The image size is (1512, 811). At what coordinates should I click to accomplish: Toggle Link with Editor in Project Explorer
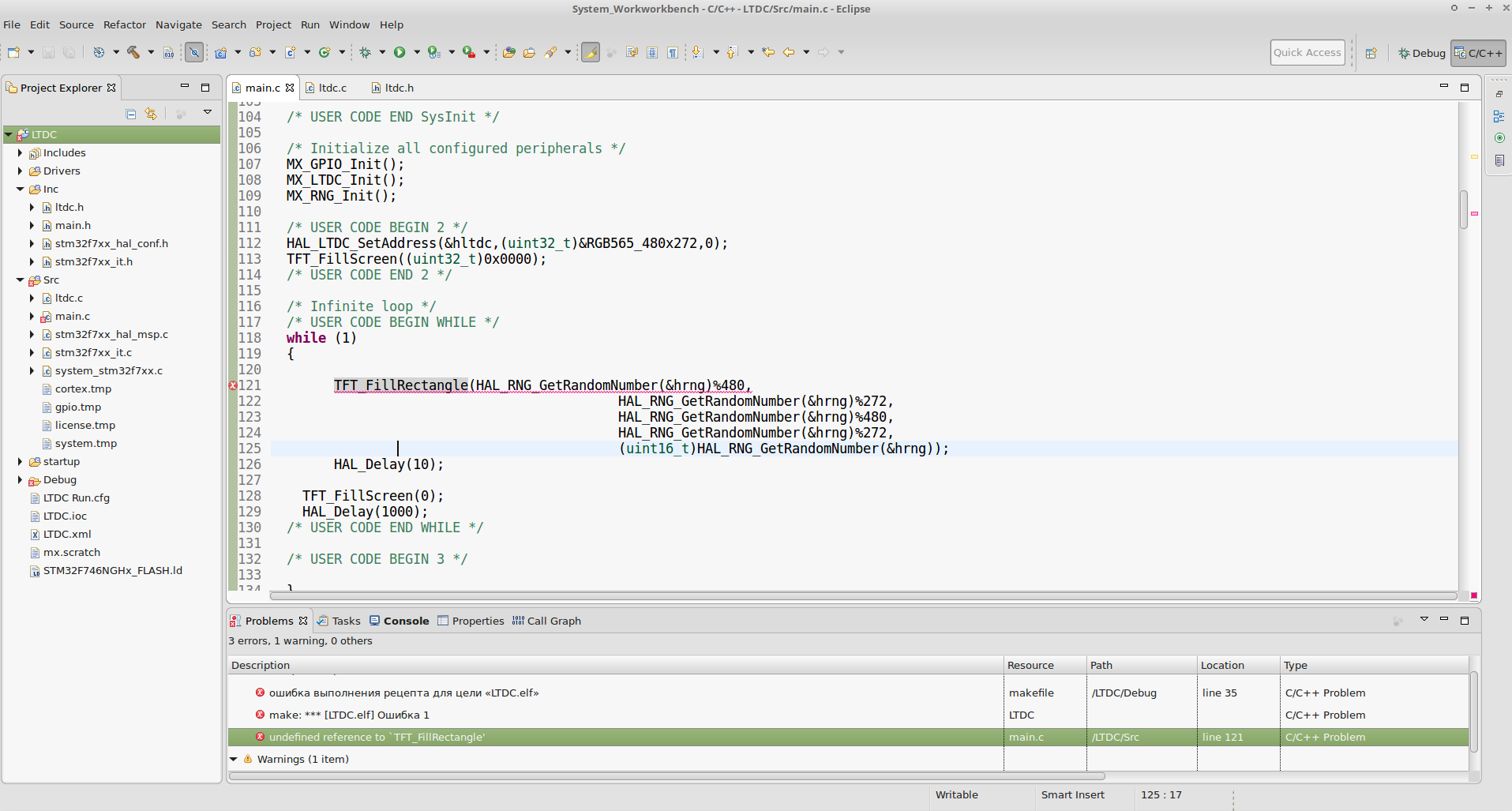[151, 114]
